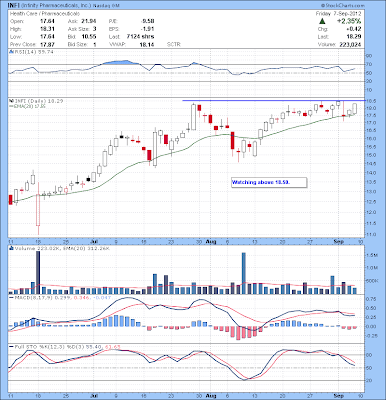Click the Last size 7124 shrs
This screenshot has width=386, height=400.
(x=140, y=36)
